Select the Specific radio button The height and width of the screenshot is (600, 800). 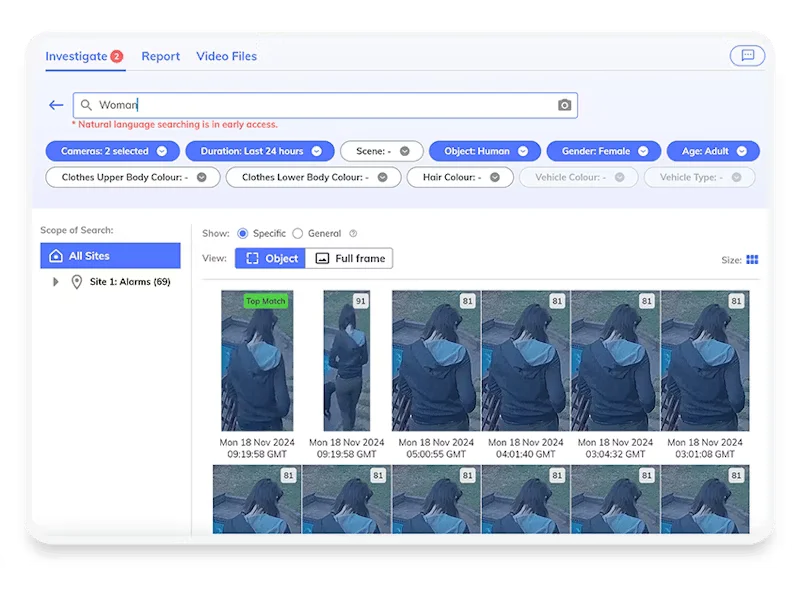tap(243, 233)
